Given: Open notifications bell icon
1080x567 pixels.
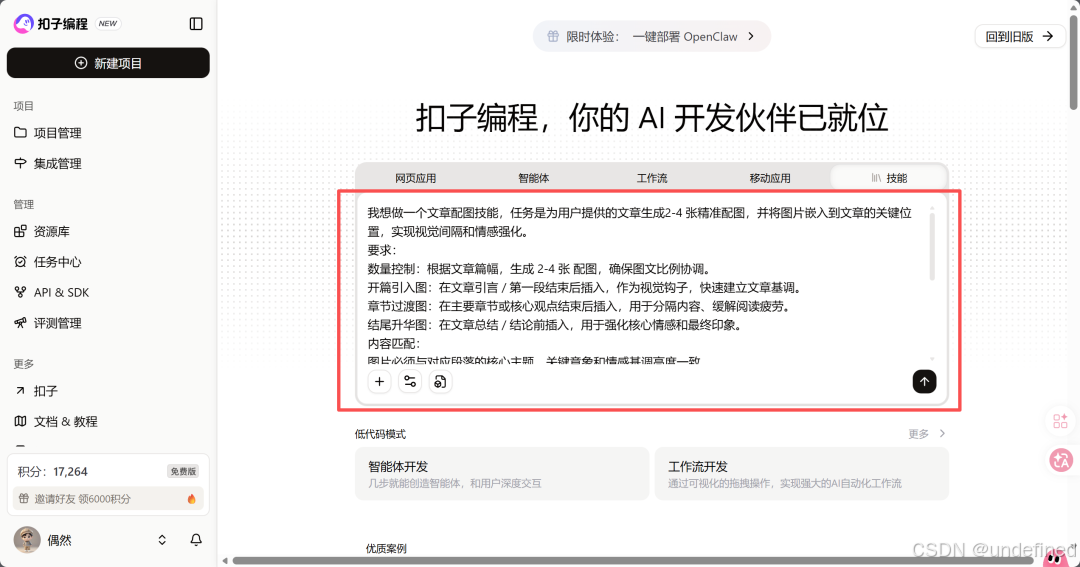Looking at the screenshot, I should click(x=196, y=540).
